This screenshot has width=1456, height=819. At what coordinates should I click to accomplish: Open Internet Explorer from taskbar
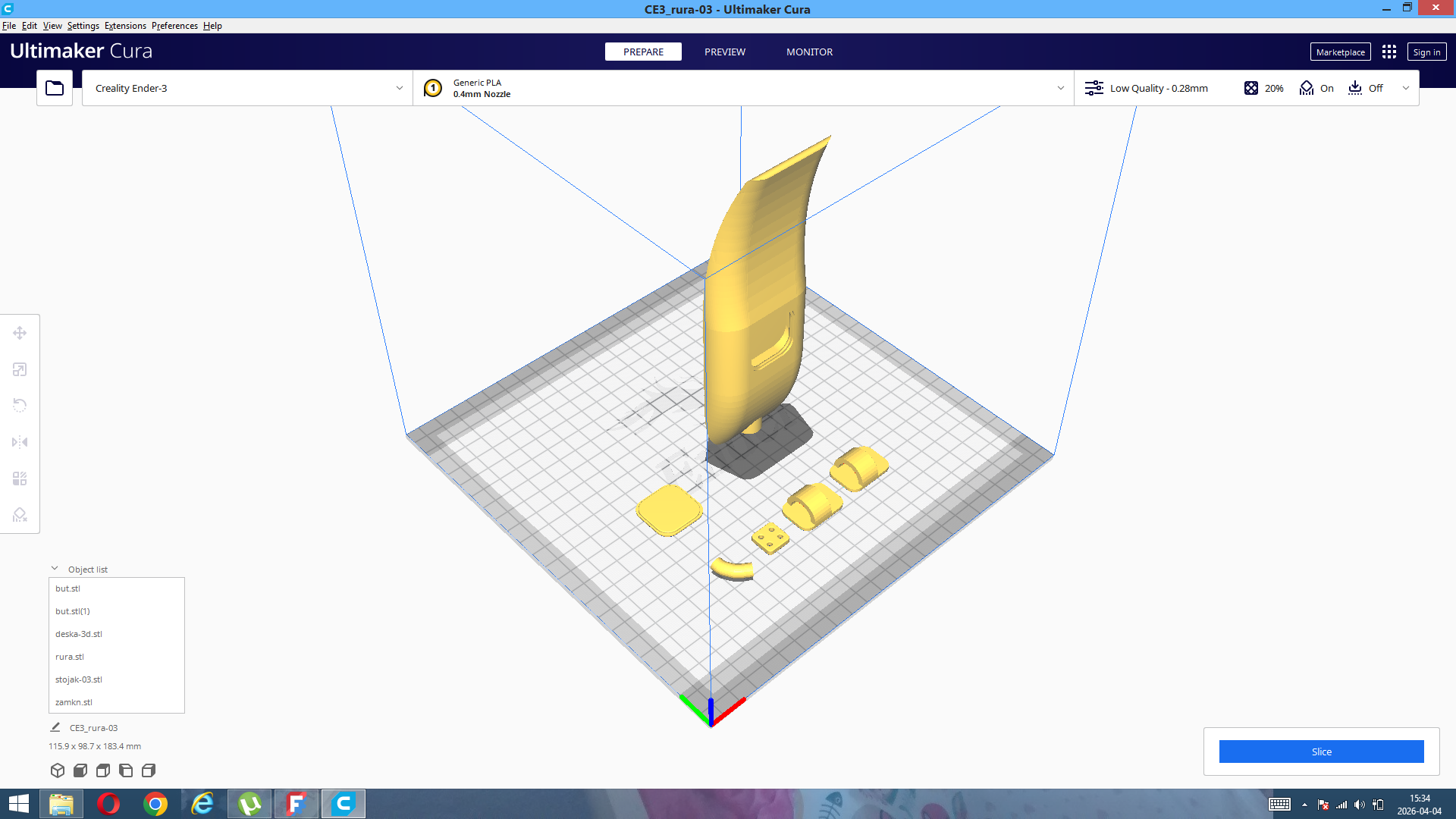pos(202,804)
